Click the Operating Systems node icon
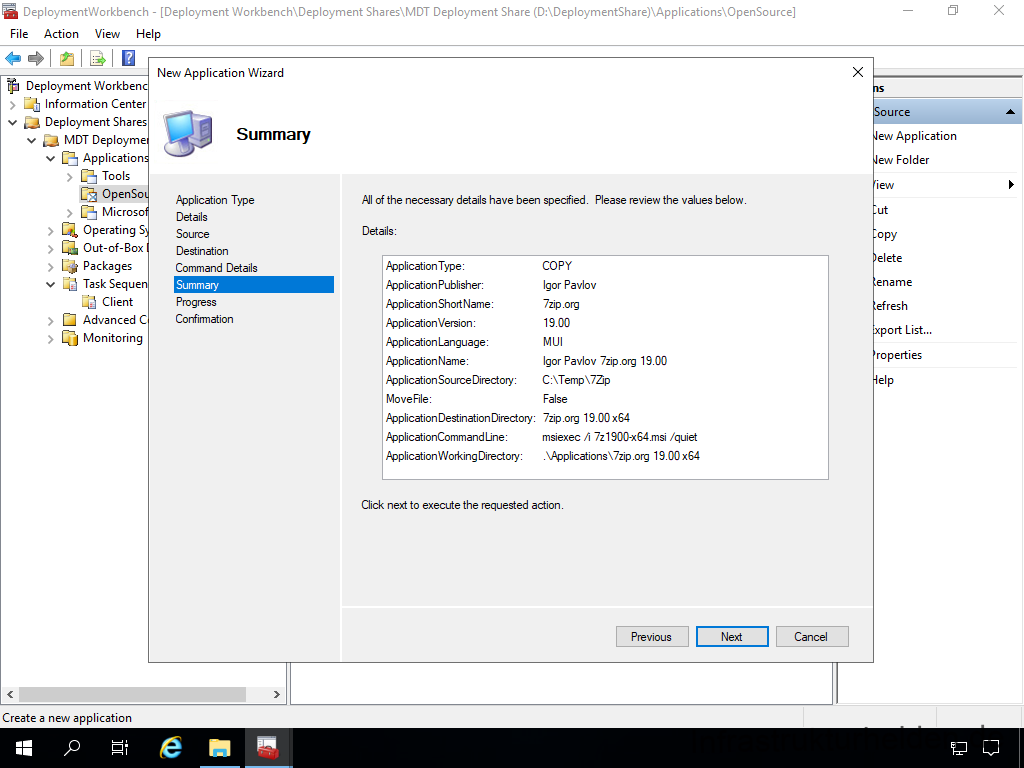The height and width of the screenshot is (768, 1024). coord(70,230)
